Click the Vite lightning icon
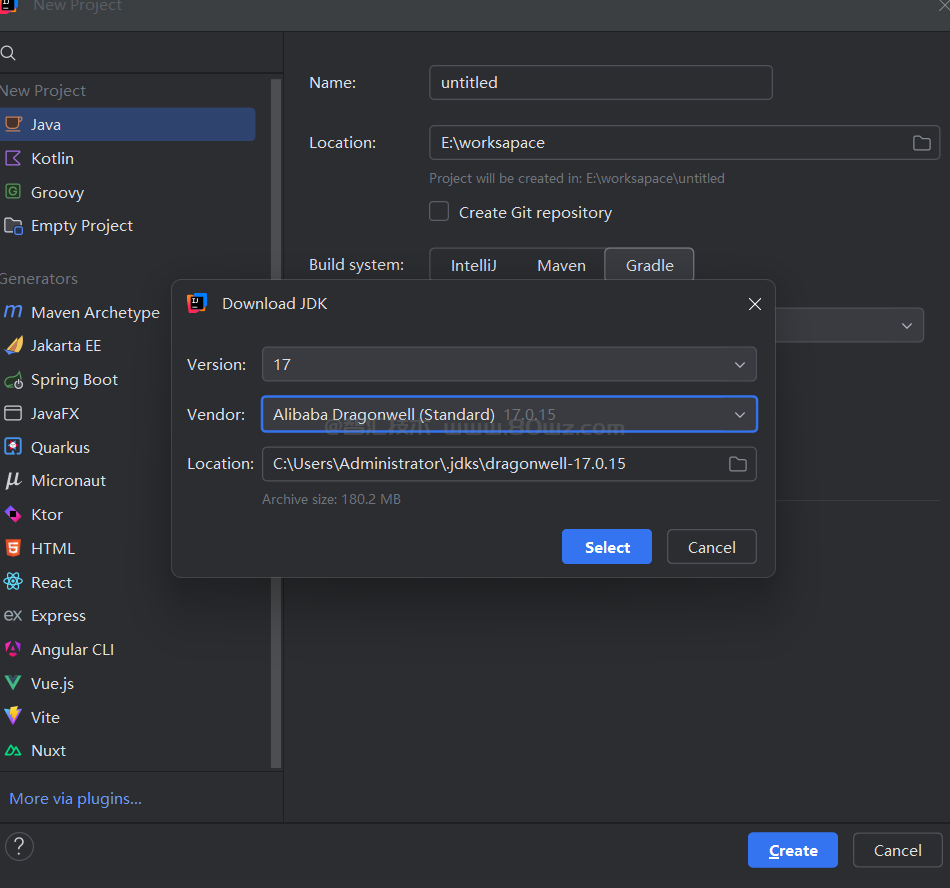This screenshot has width=950, height=888. click(13, 717)
